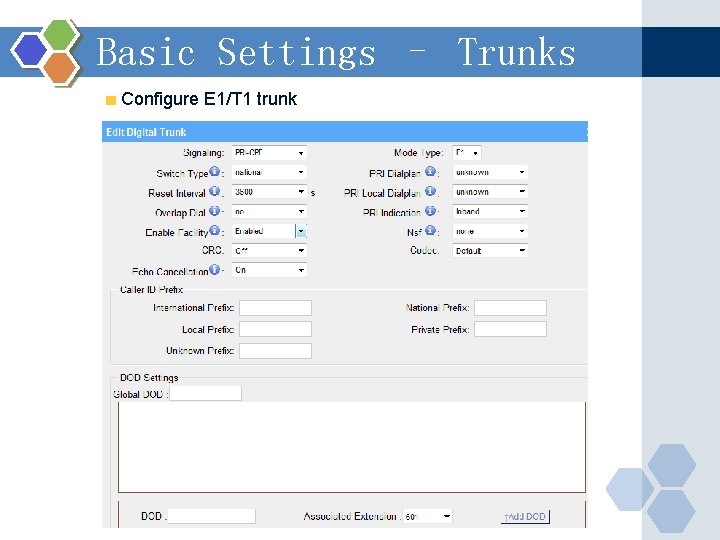
Task: Click the DOD input field
Action: [x=212, y=516]
